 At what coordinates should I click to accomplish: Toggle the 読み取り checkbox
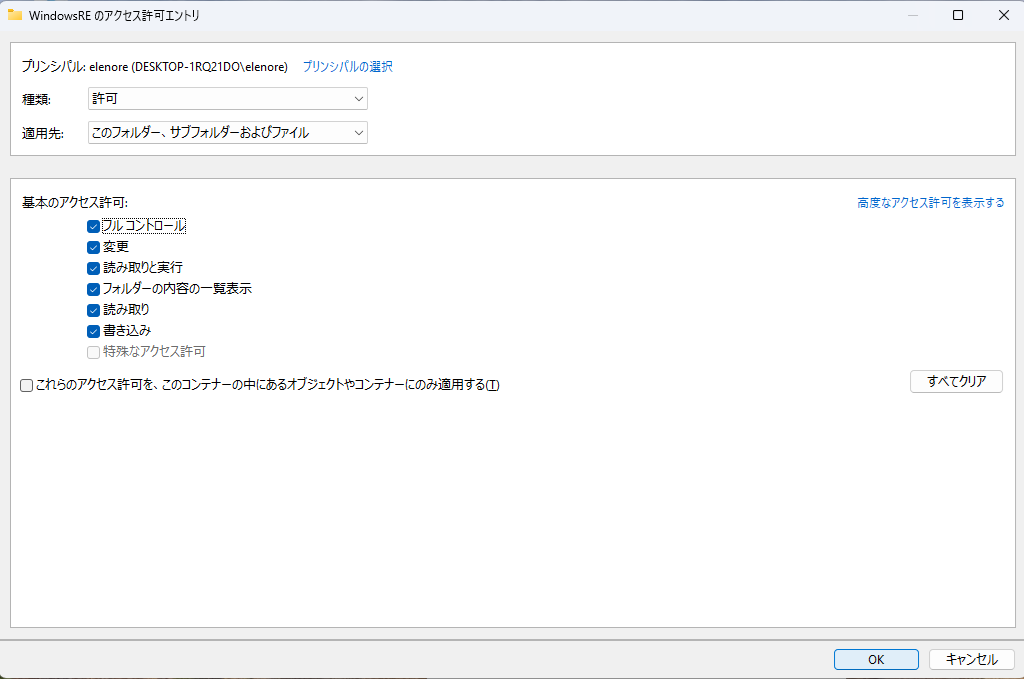pos(93,310)
